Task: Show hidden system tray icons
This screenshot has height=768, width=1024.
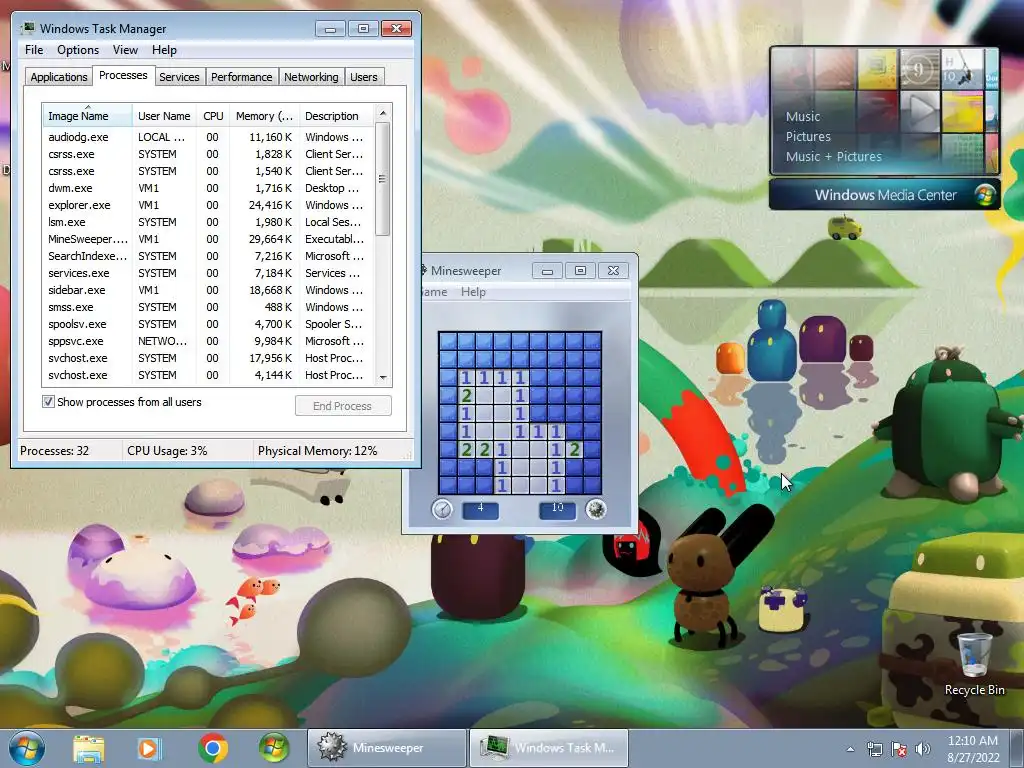Action: coord(850,749)
